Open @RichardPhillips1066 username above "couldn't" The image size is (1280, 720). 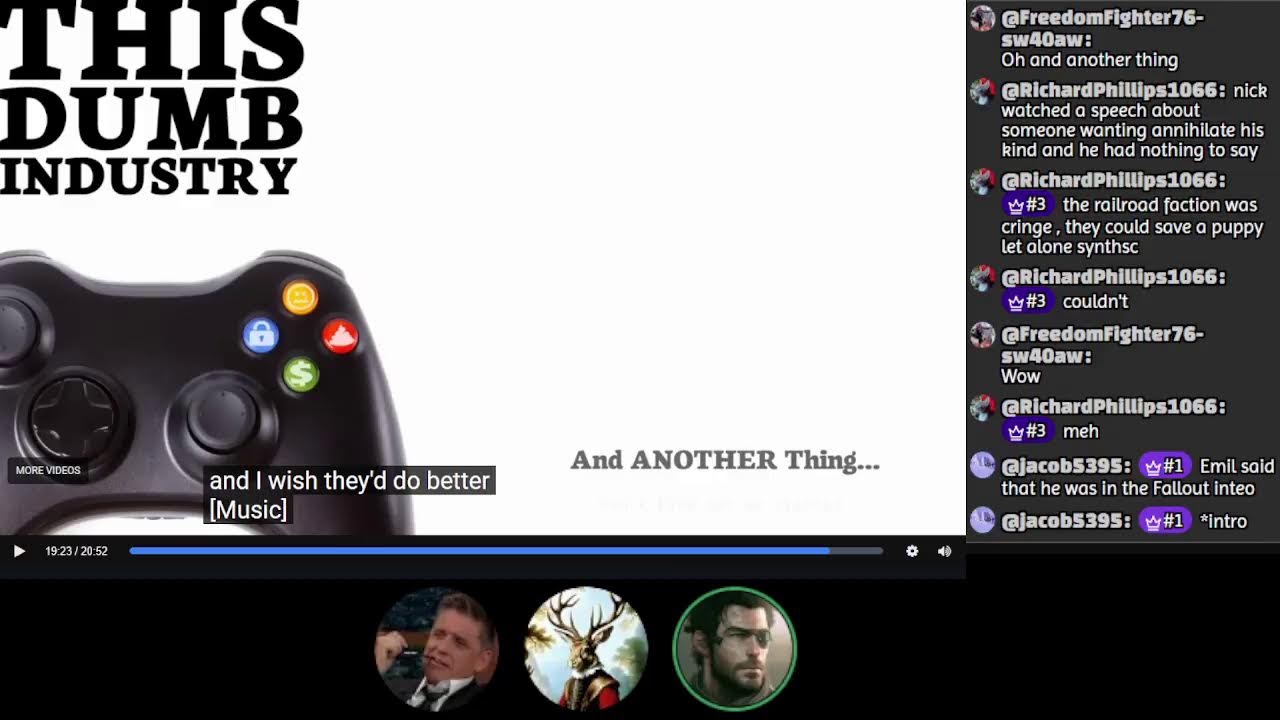coord(1113,277)
